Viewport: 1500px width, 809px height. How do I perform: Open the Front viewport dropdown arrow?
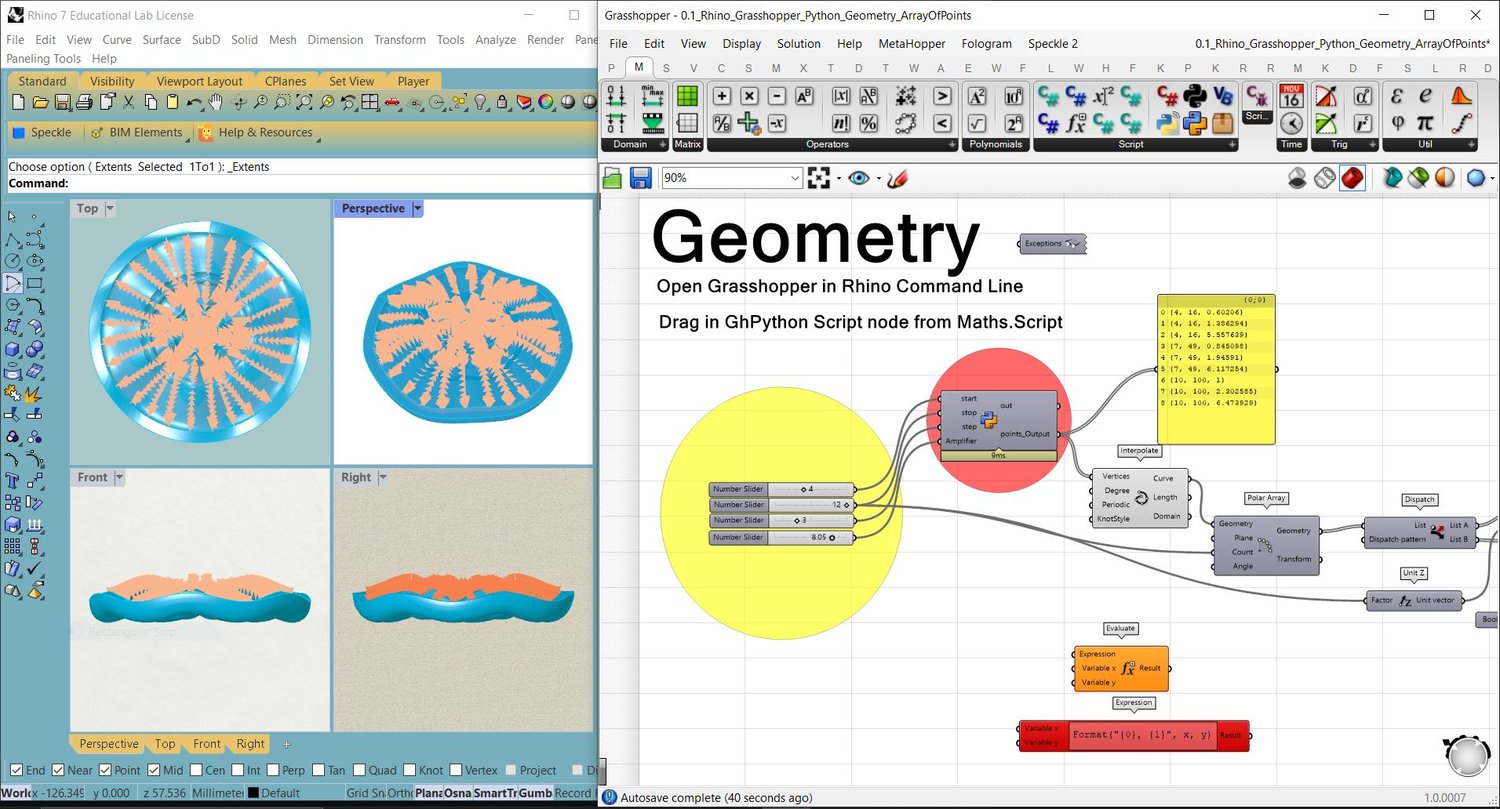coord(119,478)
